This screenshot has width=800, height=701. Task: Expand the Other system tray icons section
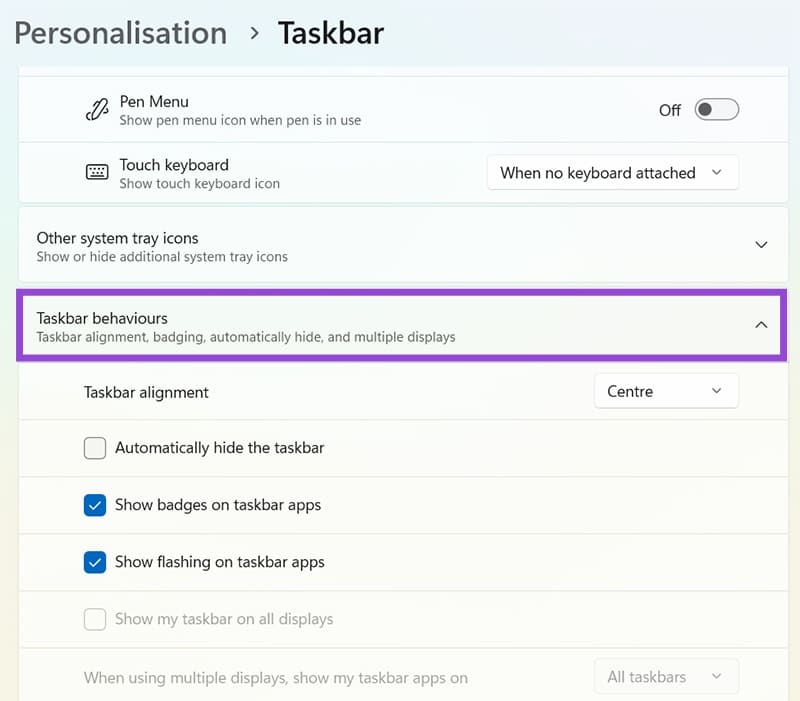pyautogui.click(x=761, y=244)
